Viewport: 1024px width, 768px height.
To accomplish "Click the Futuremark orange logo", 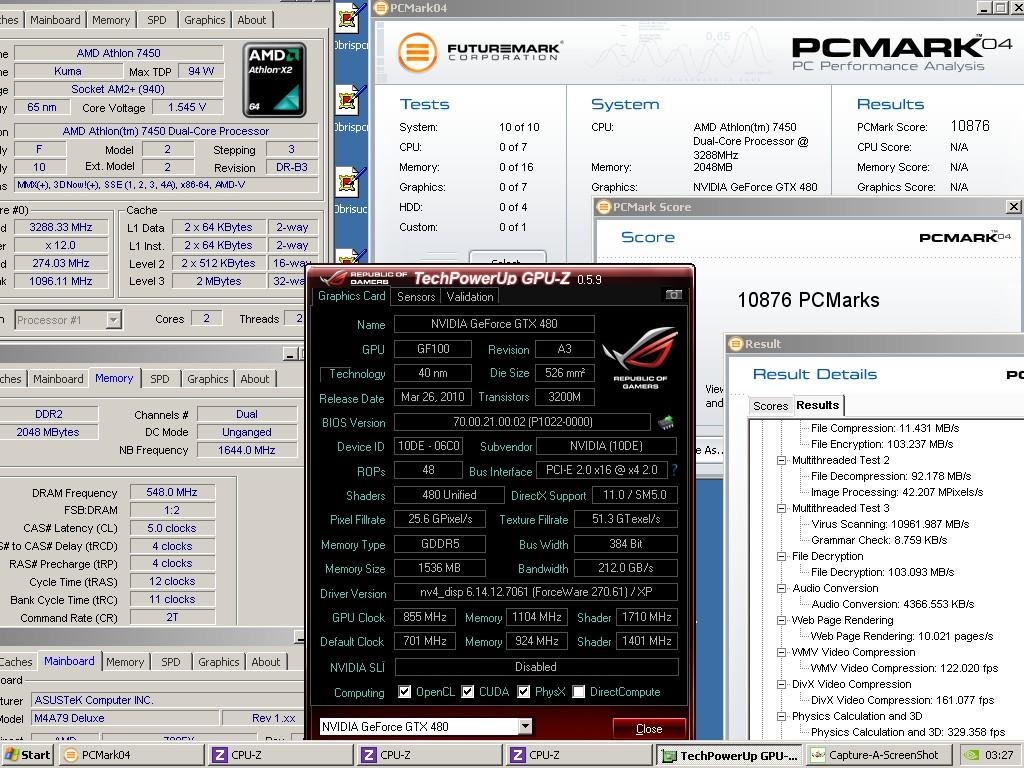I will (417, 52).
